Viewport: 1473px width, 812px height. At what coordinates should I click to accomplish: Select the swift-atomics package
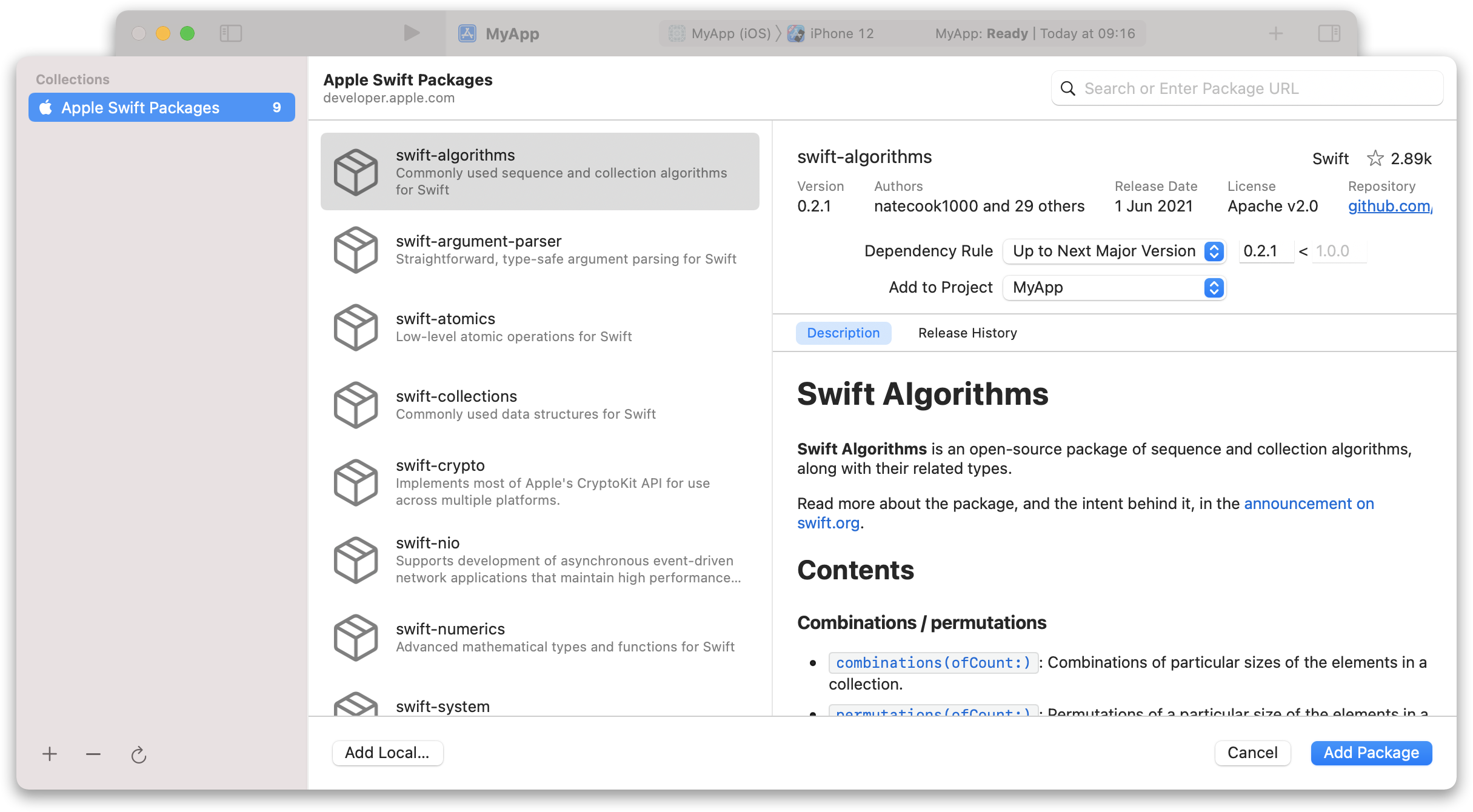[540, 327]
